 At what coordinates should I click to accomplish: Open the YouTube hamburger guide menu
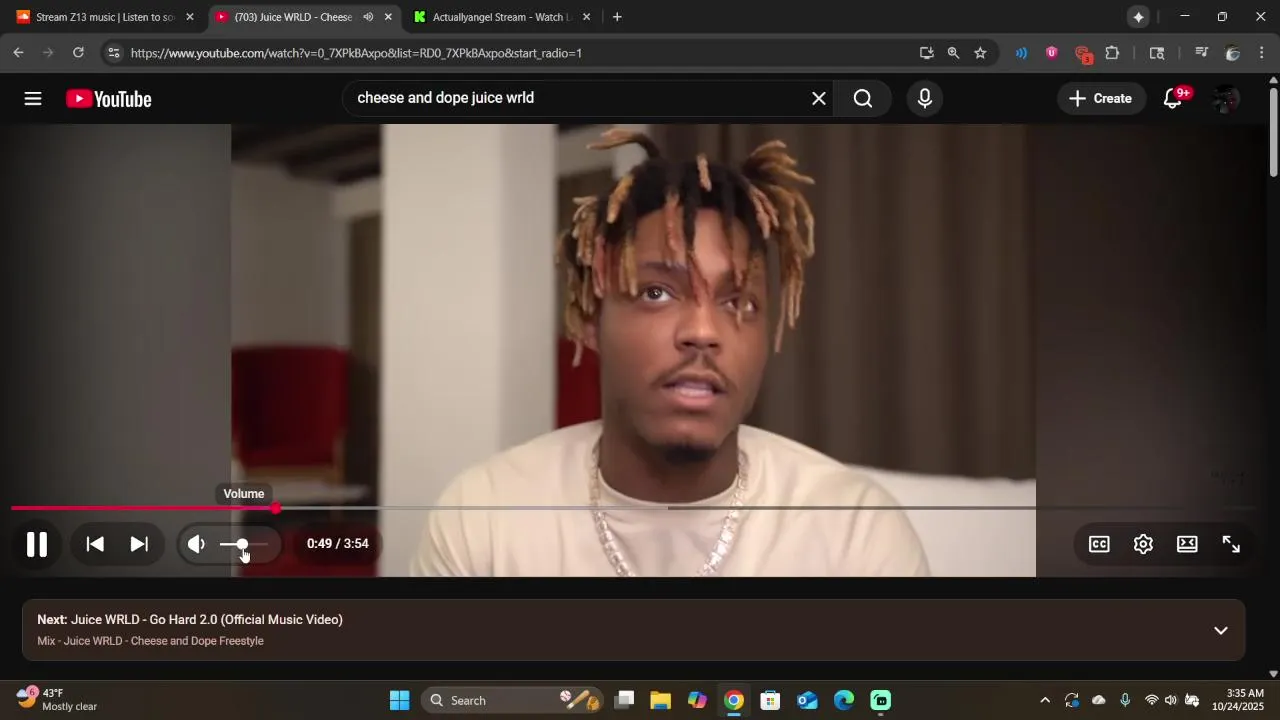(33, 98)
